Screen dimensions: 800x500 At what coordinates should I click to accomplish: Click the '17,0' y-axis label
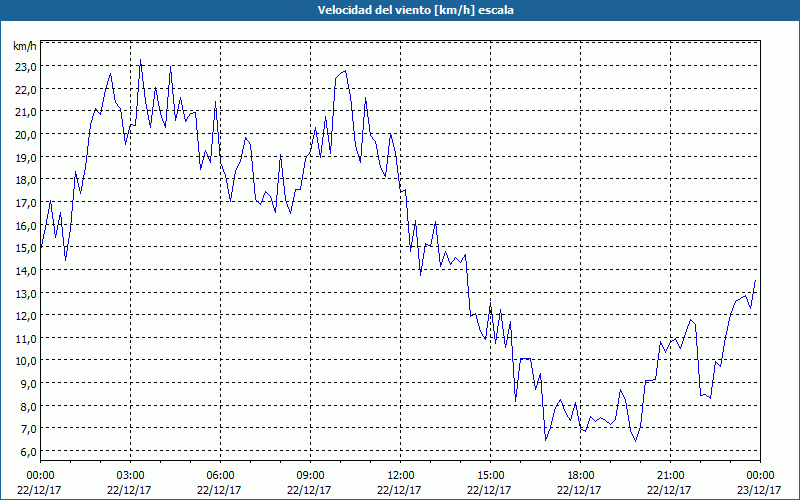[26, 203]
